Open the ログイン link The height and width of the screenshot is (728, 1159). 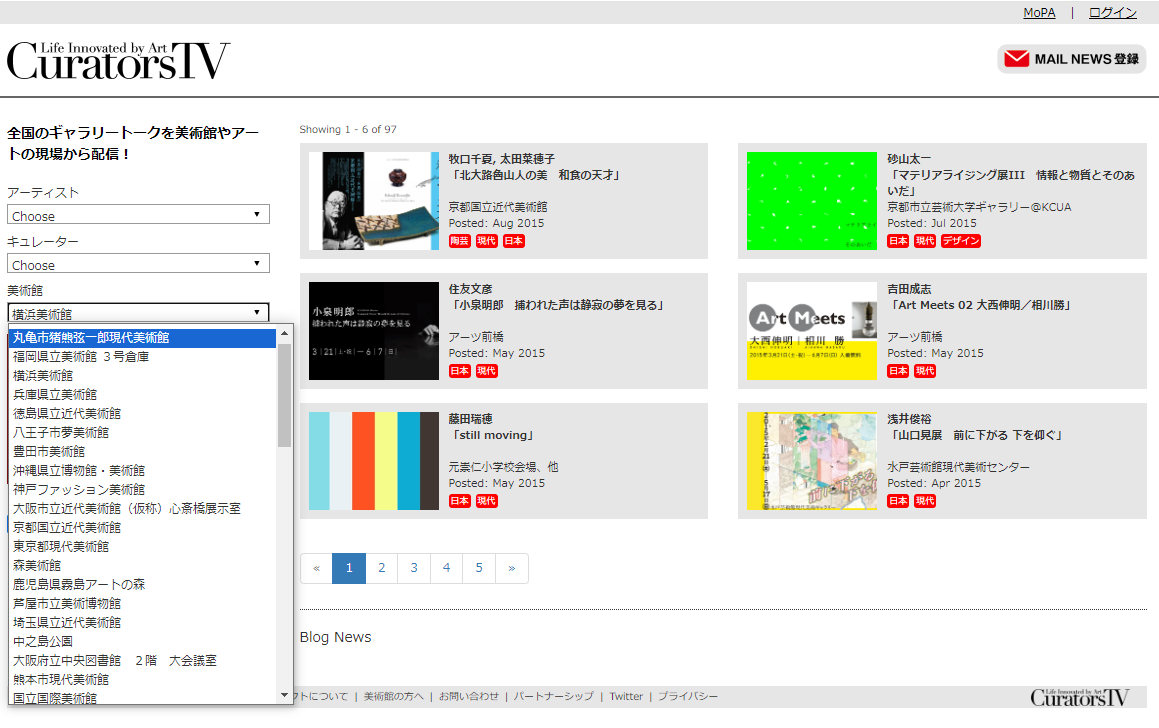click(x=1112, y=13)
